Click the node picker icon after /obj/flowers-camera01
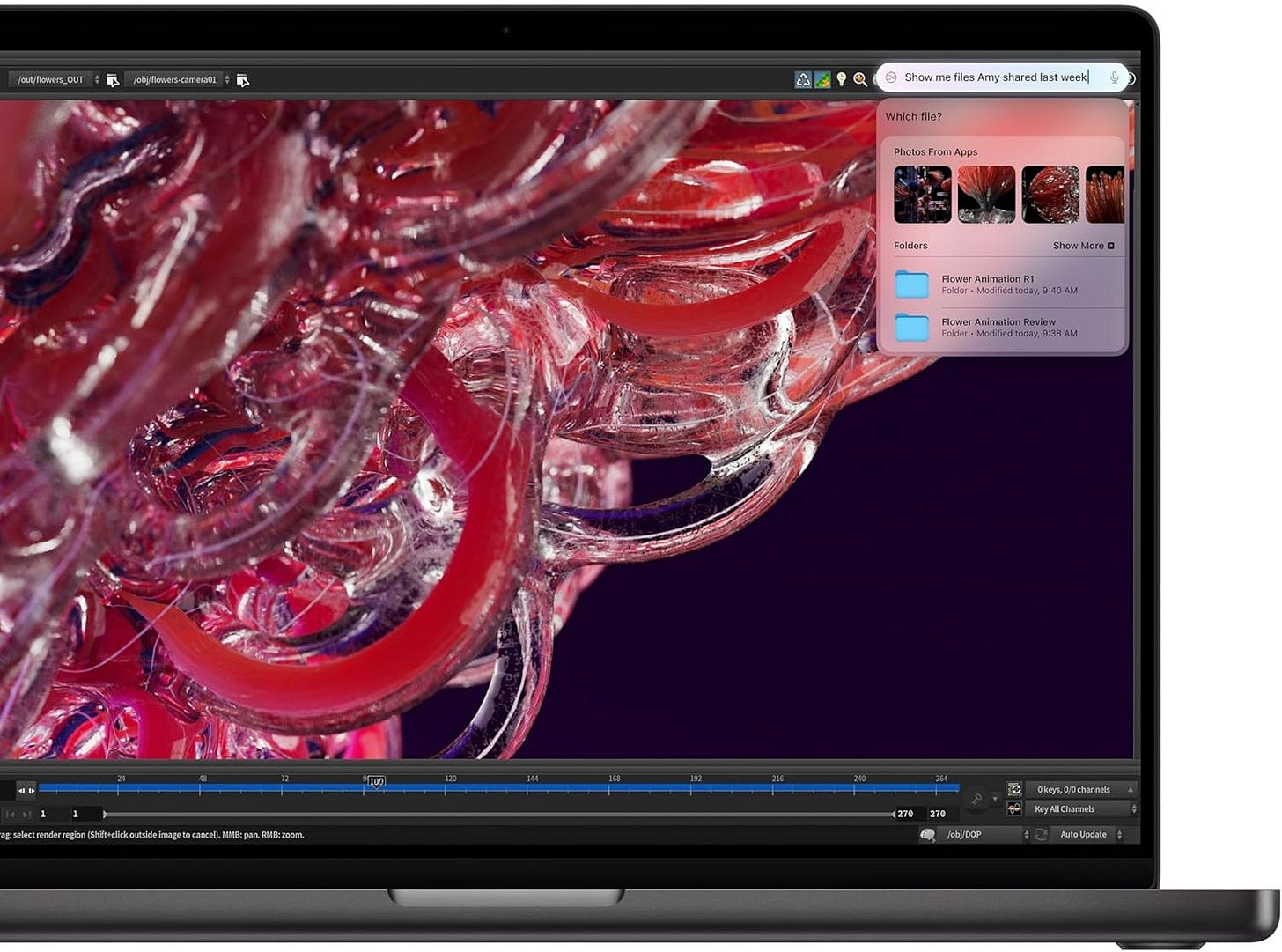The width and height of the screenshot is (1282, 952). click(x=243, y=80)
